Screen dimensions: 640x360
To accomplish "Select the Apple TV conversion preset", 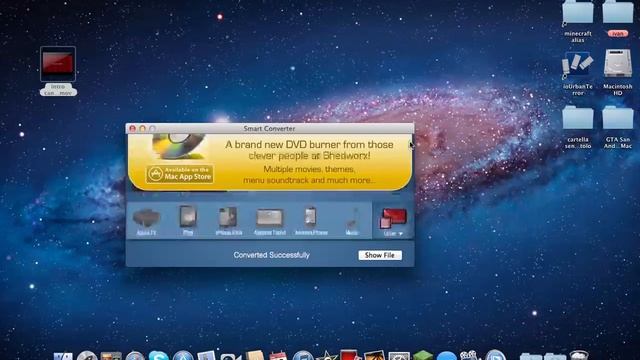I will pyautogui.click(x=146, y=221).
